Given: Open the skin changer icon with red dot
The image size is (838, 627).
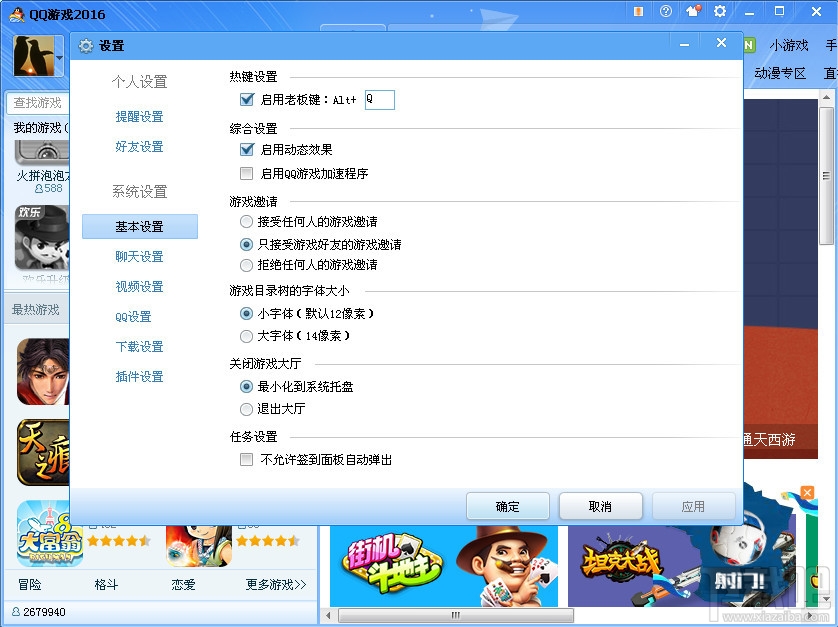Looking at the screenshot, I should click(693, 12).
